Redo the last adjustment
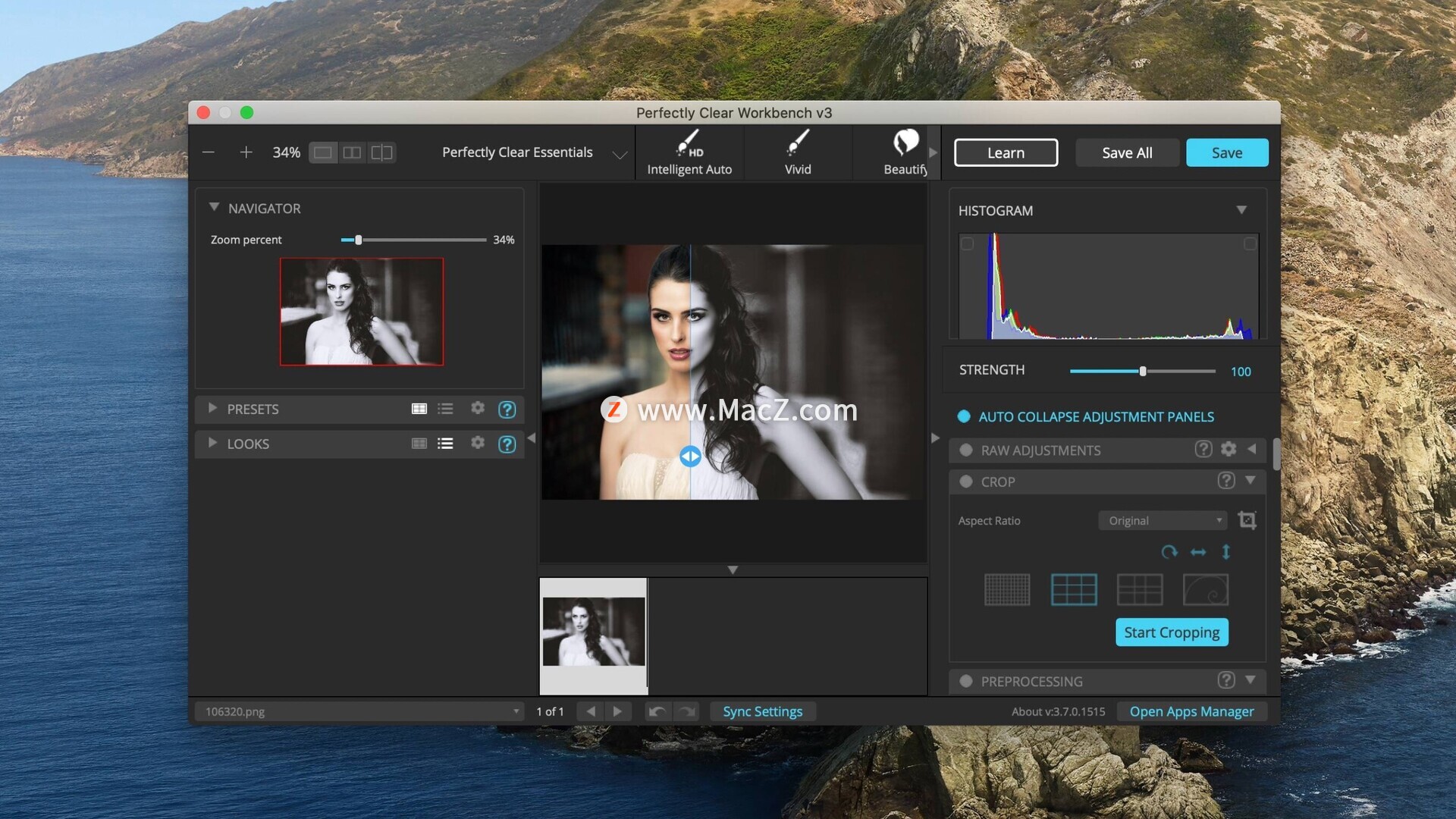1456x819 pixels. pos(687,711)
